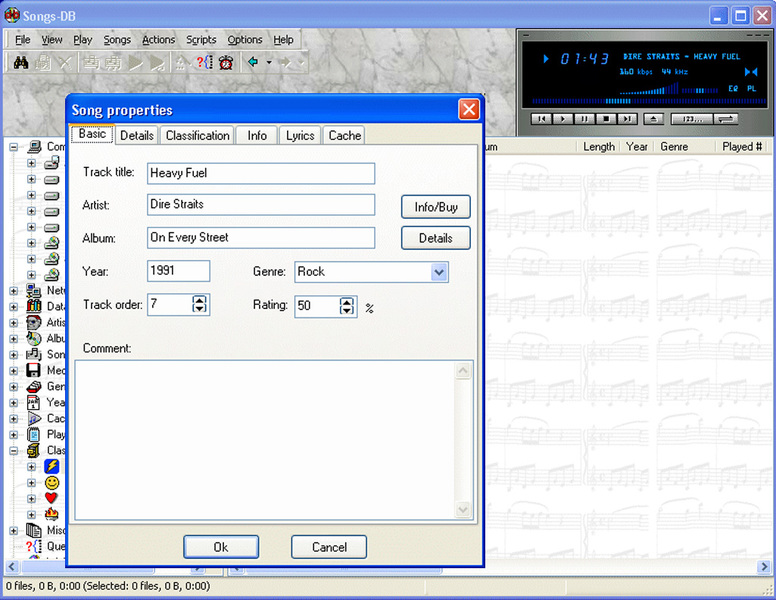This screenshot has height=600, width=776.
Task: Click the Songs music-notes tree icon
Action: point(34,354)
